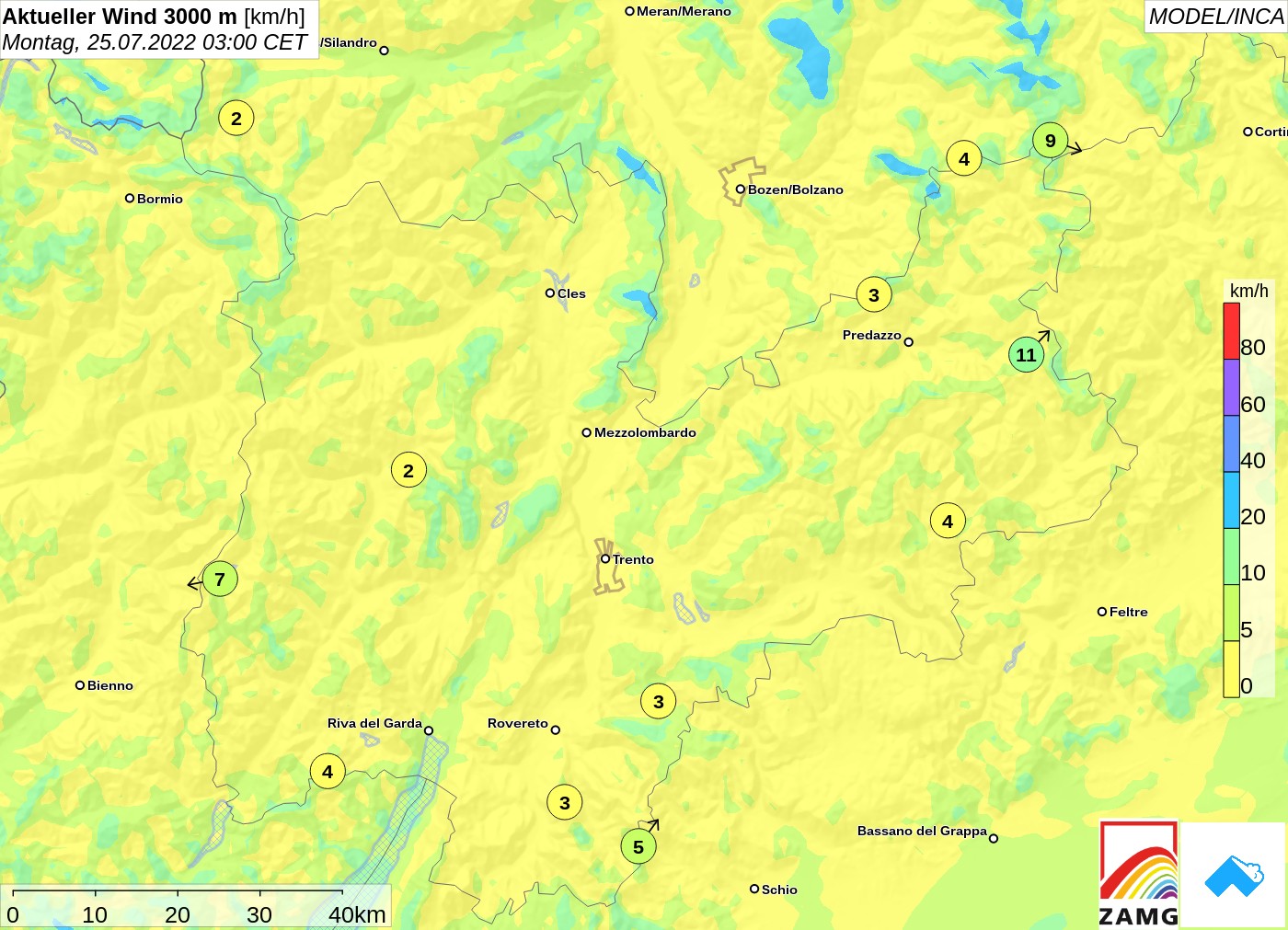
Task: Click the 4 marker east of Bozen/Bolzano
Action: 964,159
